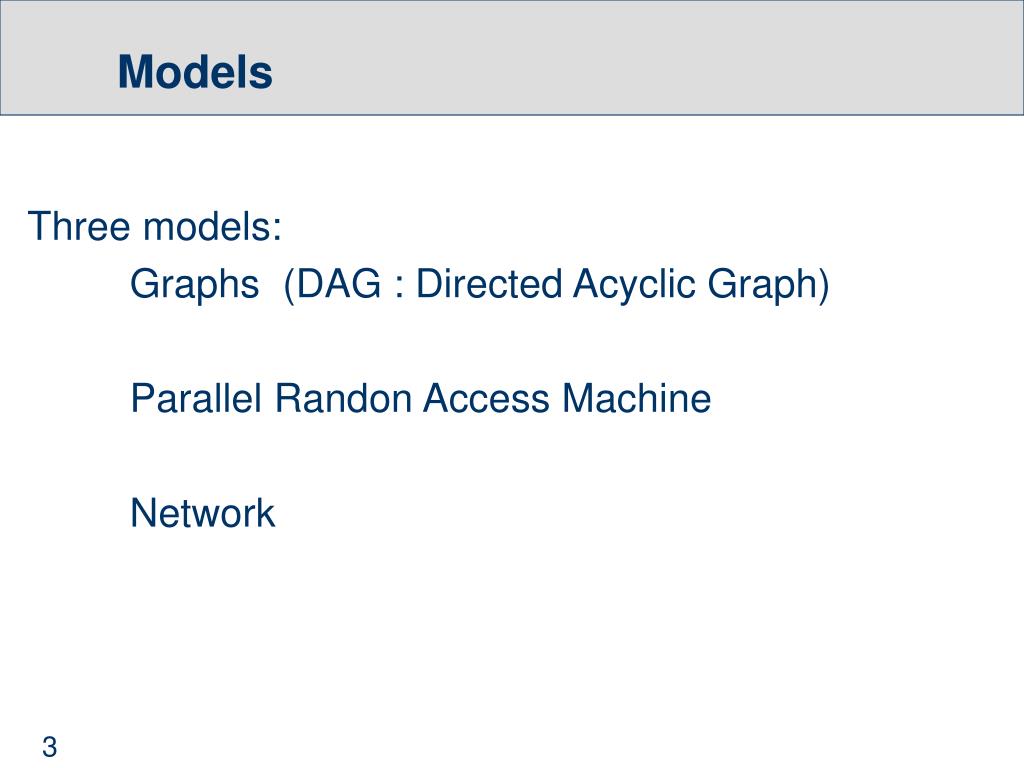Click the capital "P" of Parallel

click(142, 398)
